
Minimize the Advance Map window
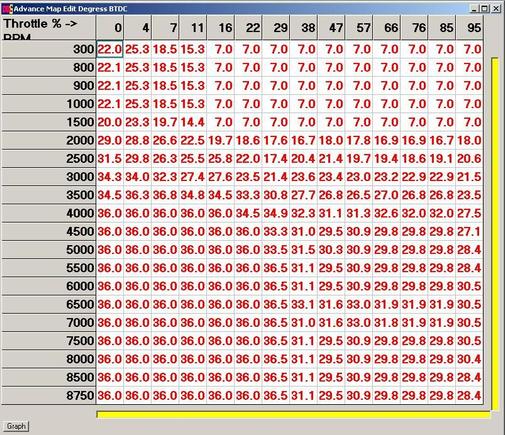coord(475,9)
